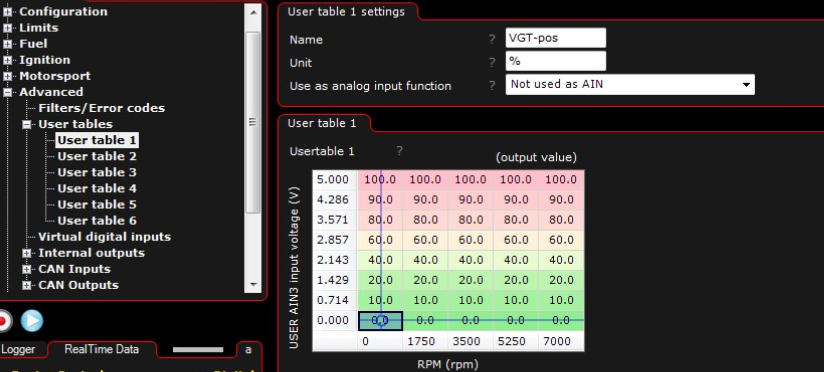Switch to the RealTime Data tab
Screen dimensions: 824x372
pyautogui.click(x=101, y=349)
